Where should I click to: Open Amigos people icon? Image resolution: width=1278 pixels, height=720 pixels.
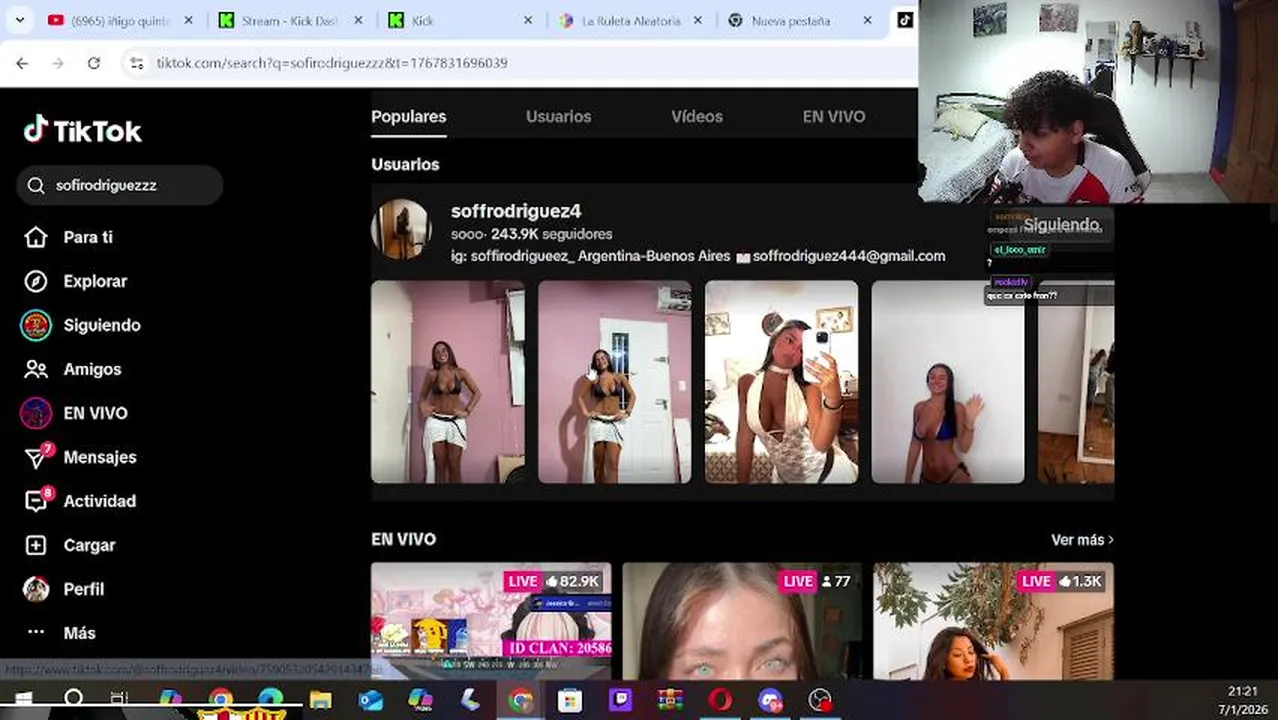tap(36, 369)
